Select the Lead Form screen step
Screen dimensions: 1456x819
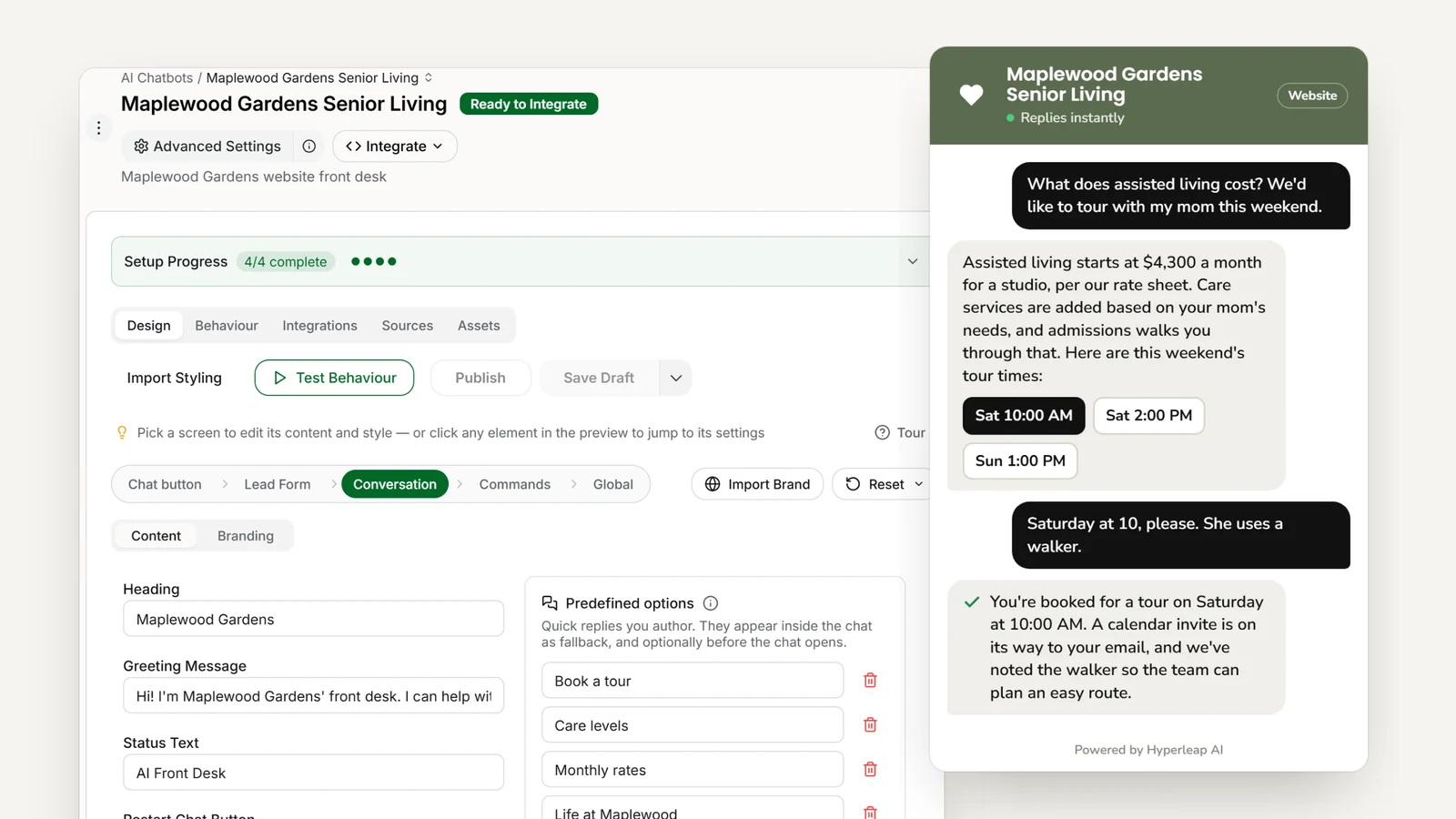(x=278, y=485)
